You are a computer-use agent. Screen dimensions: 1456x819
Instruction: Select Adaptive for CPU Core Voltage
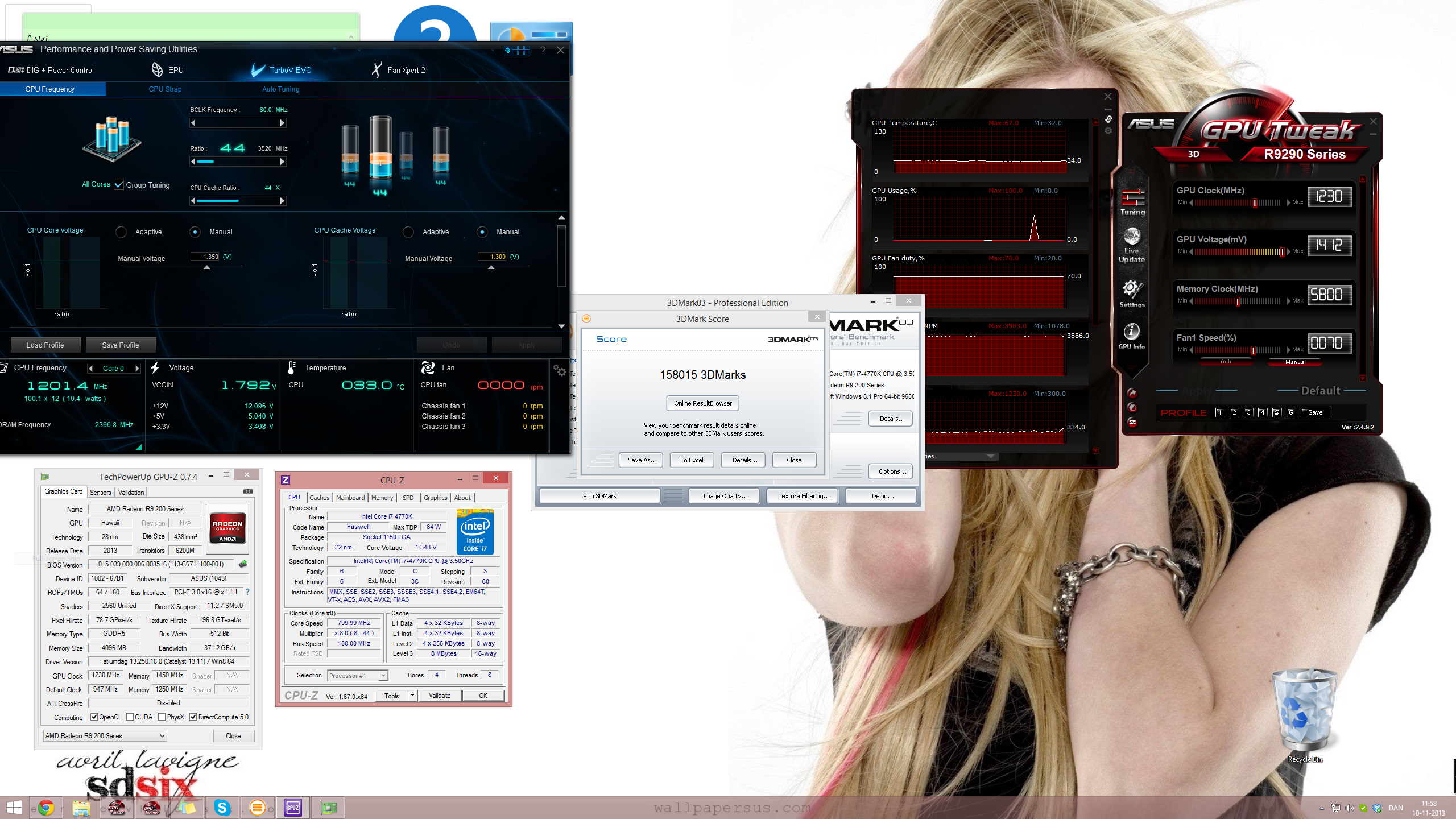click(121, 232)
